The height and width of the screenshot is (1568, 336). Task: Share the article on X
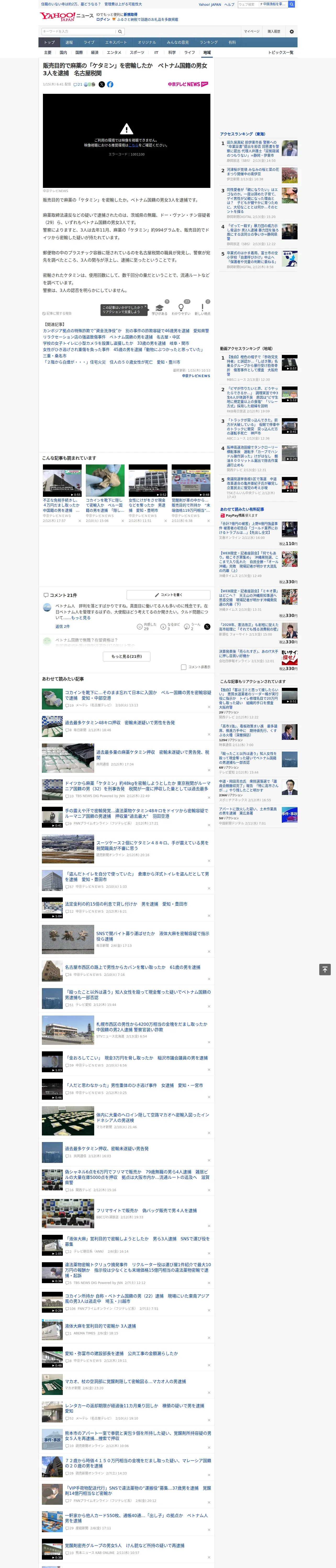coord(102,85)
